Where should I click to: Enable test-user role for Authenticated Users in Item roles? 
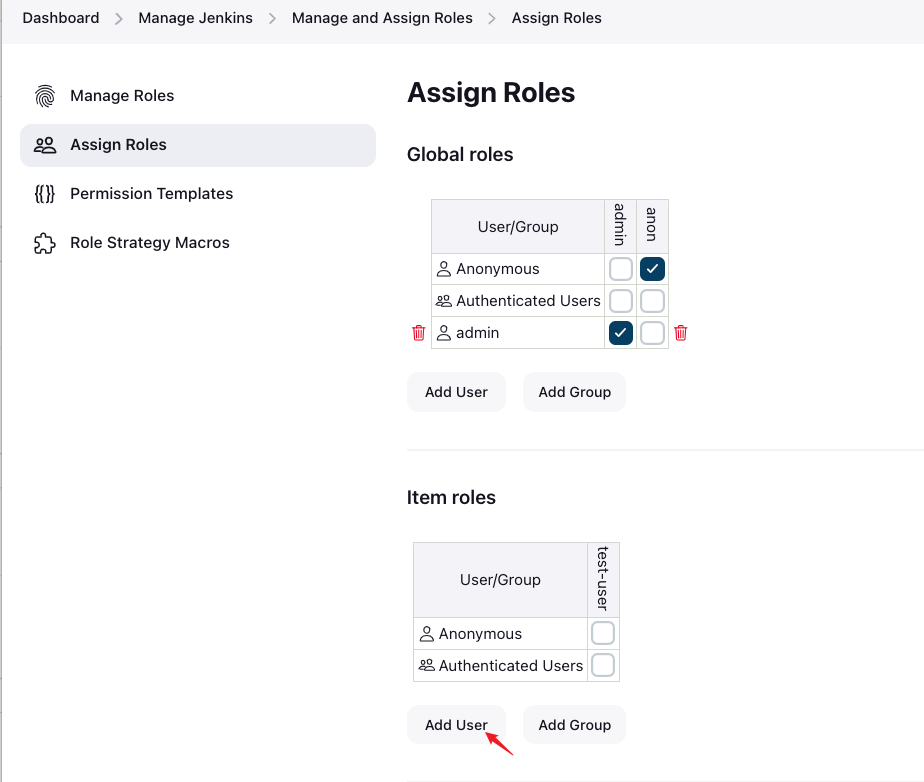(x=603, y=665)
